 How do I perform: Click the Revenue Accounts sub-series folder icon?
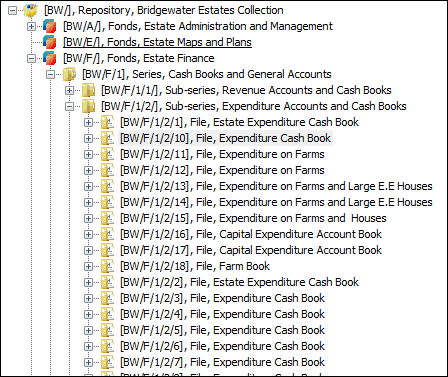tap(88, 90)
